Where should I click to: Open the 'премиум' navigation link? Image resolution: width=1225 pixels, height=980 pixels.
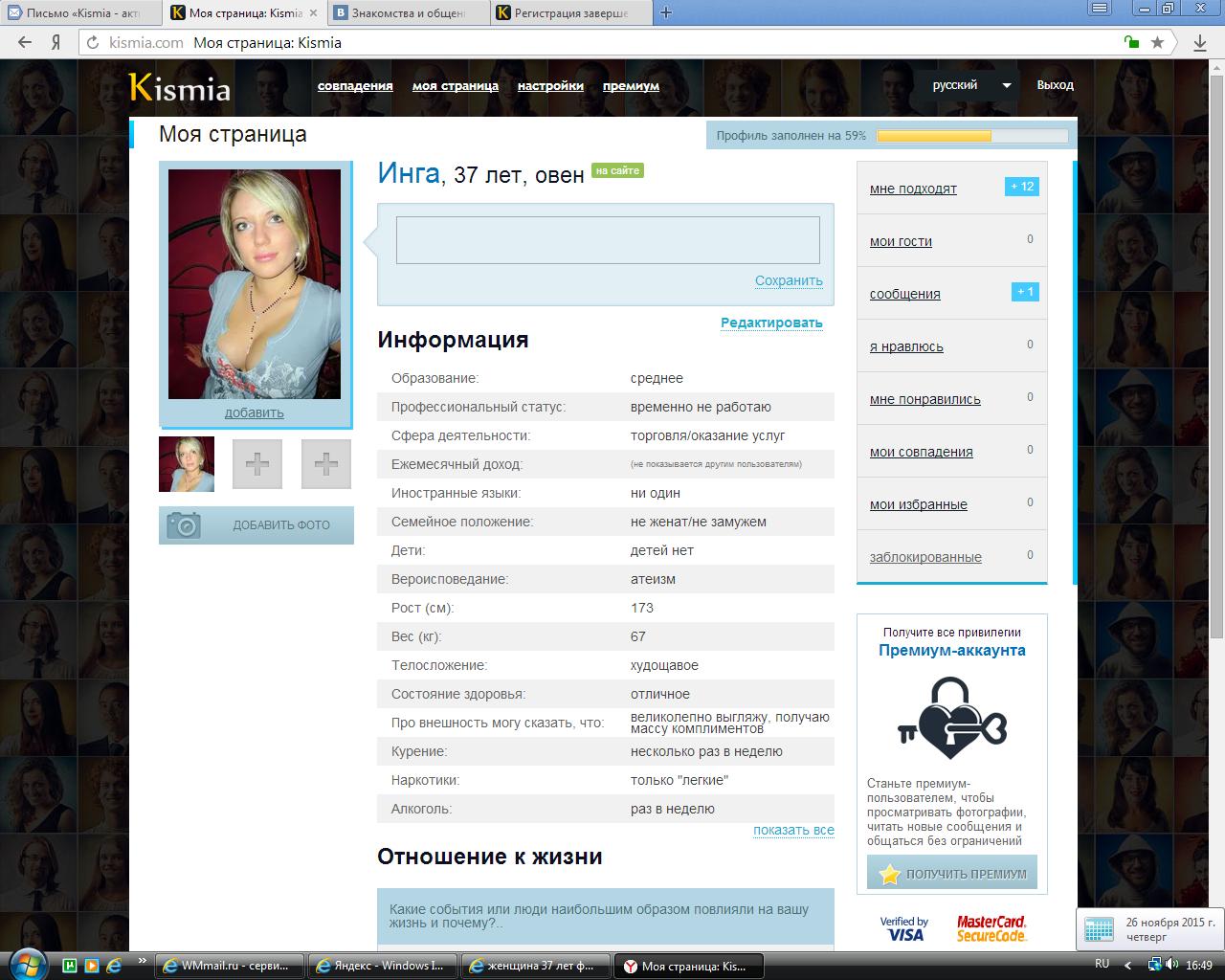(x=631, y=86)
